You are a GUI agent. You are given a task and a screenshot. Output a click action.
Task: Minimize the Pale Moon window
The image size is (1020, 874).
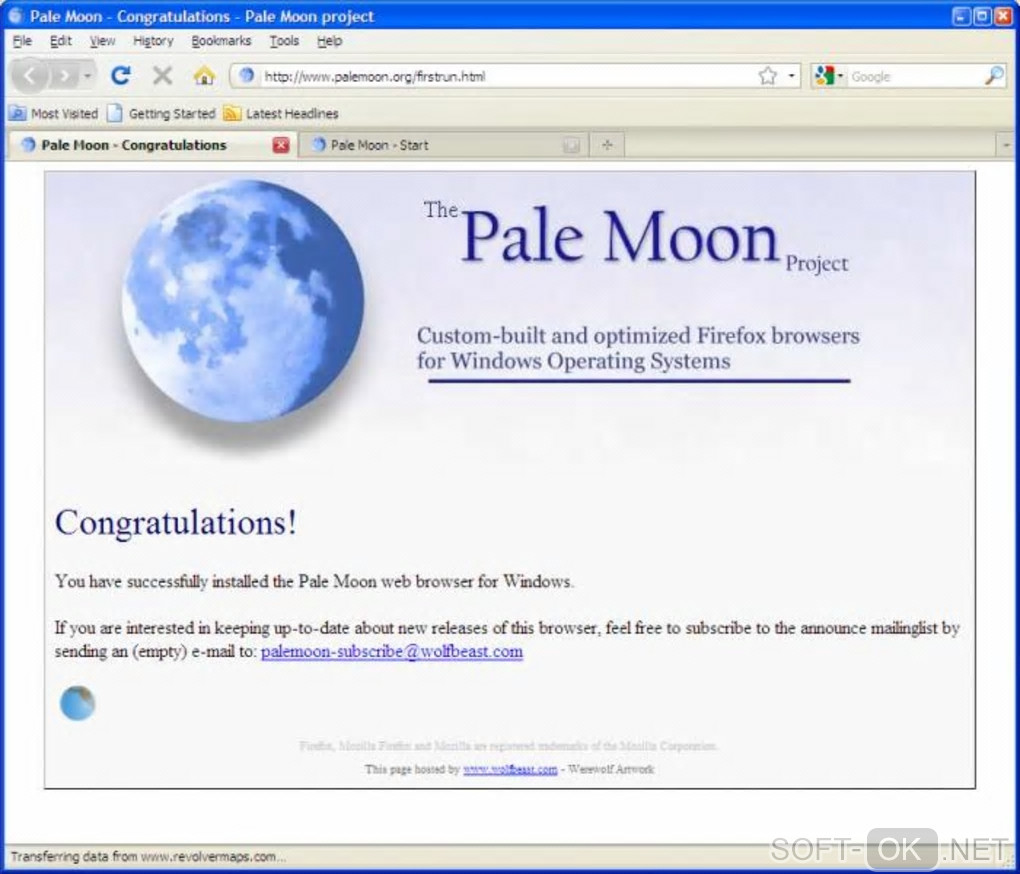(961, 16)
